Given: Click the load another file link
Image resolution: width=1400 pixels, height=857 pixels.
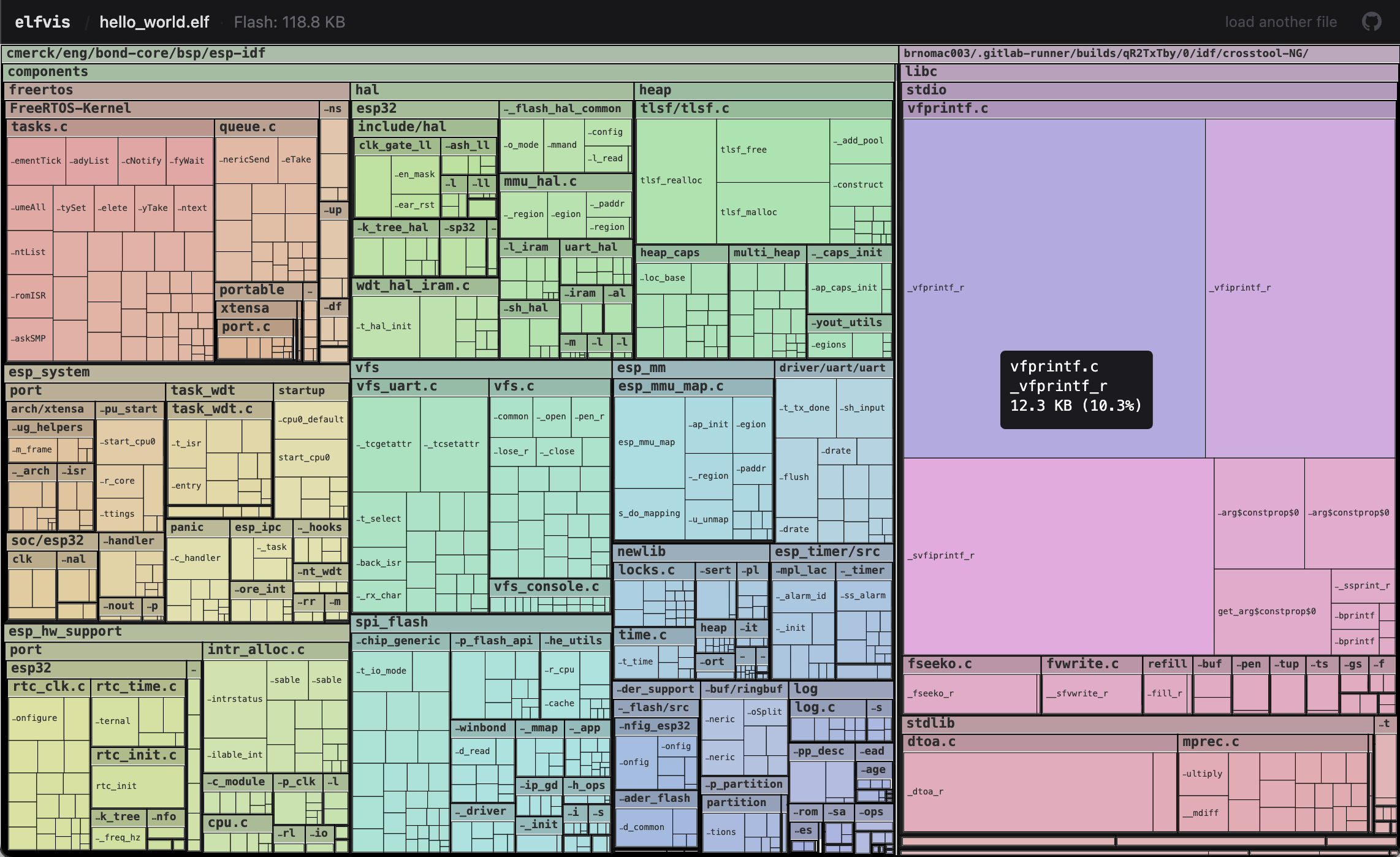Looking at the screenshot, I should [x=1282, y=21].
